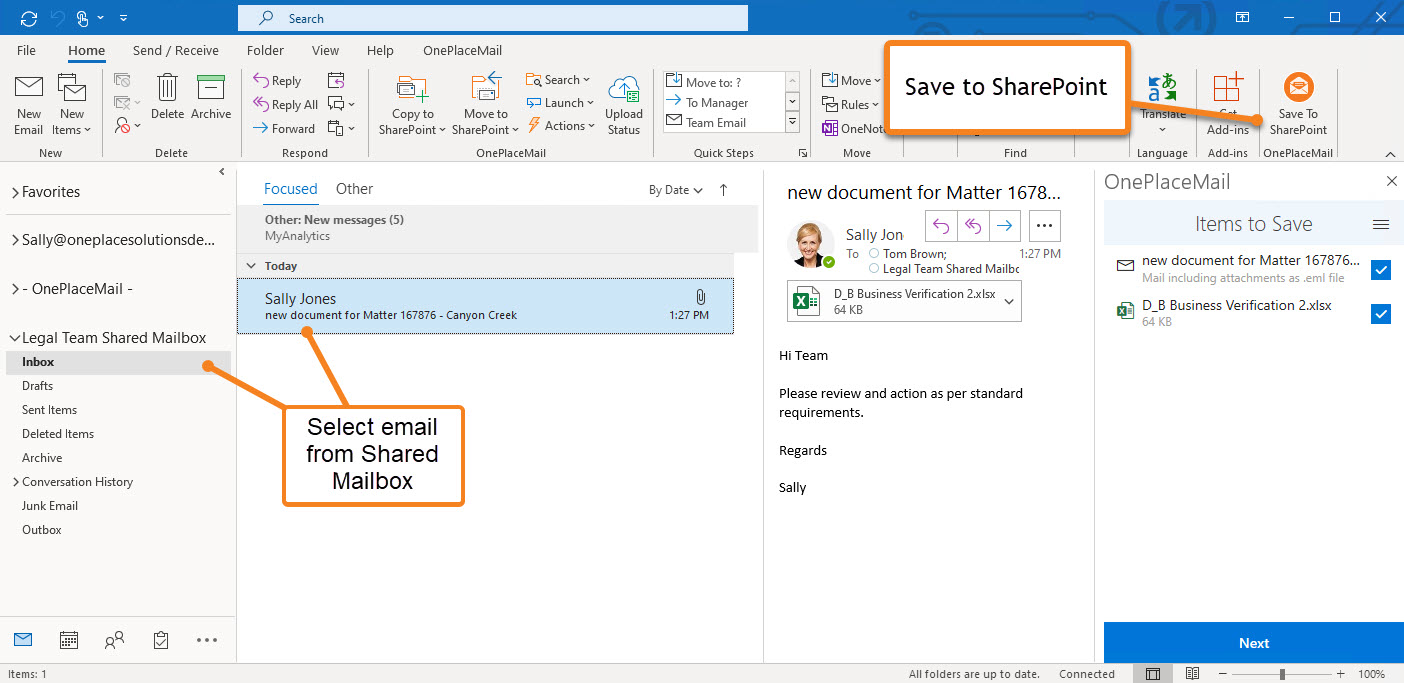Screen dimensions: 1404x683
Task: Reverse the sort order arrow
Action: coord(724,190)
